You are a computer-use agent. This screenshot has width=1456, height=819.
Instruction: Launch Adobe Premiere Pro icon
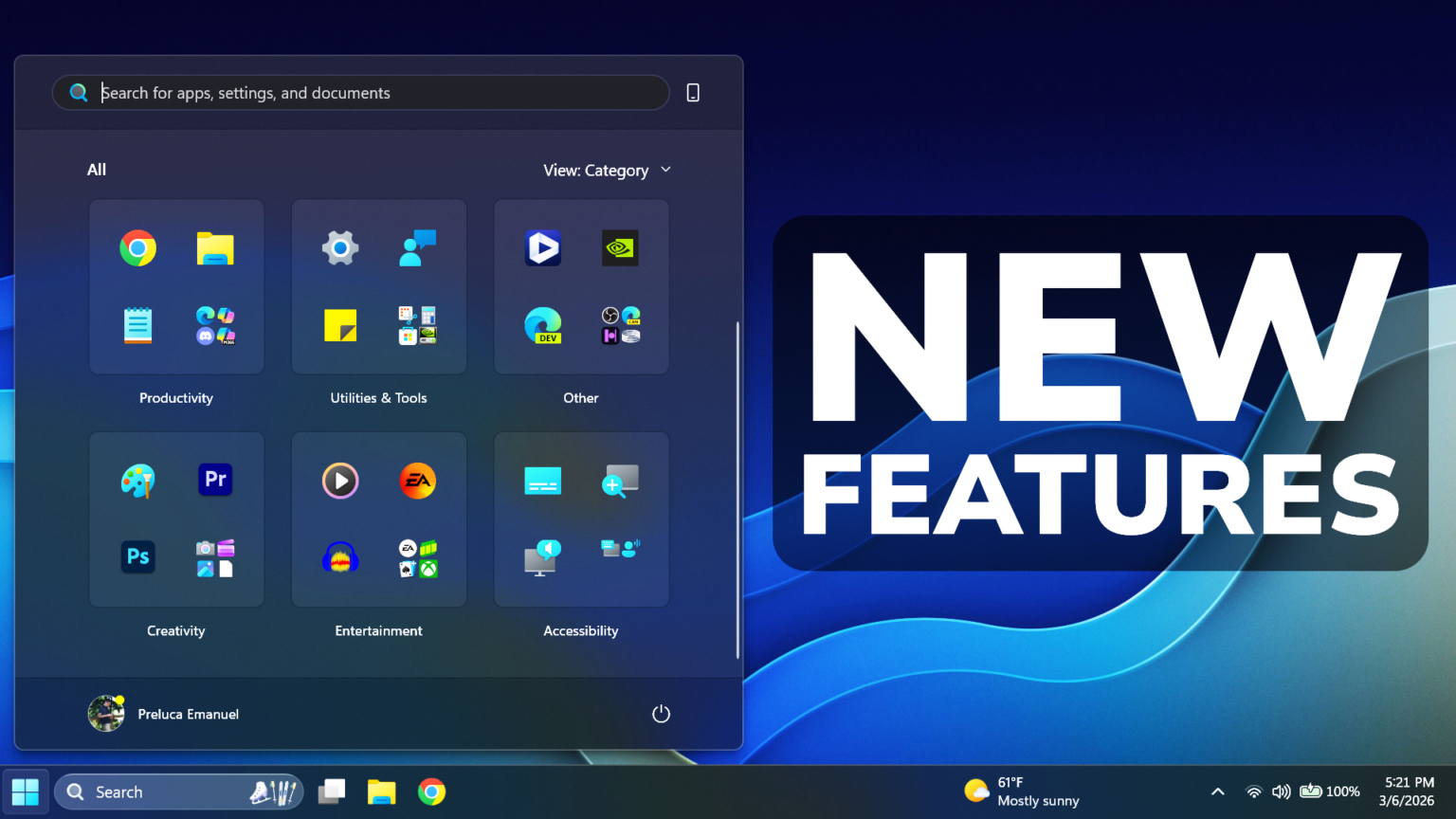tap(215, 480)
